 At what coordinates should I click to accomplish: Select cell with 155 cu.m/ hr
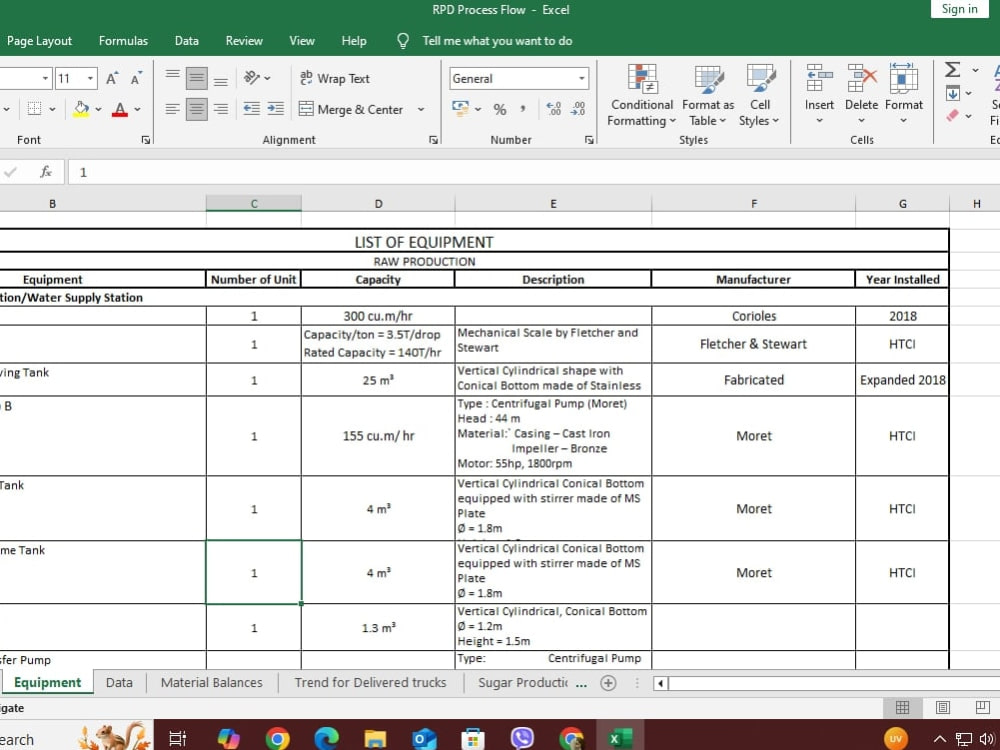click(x=378, y=436)
